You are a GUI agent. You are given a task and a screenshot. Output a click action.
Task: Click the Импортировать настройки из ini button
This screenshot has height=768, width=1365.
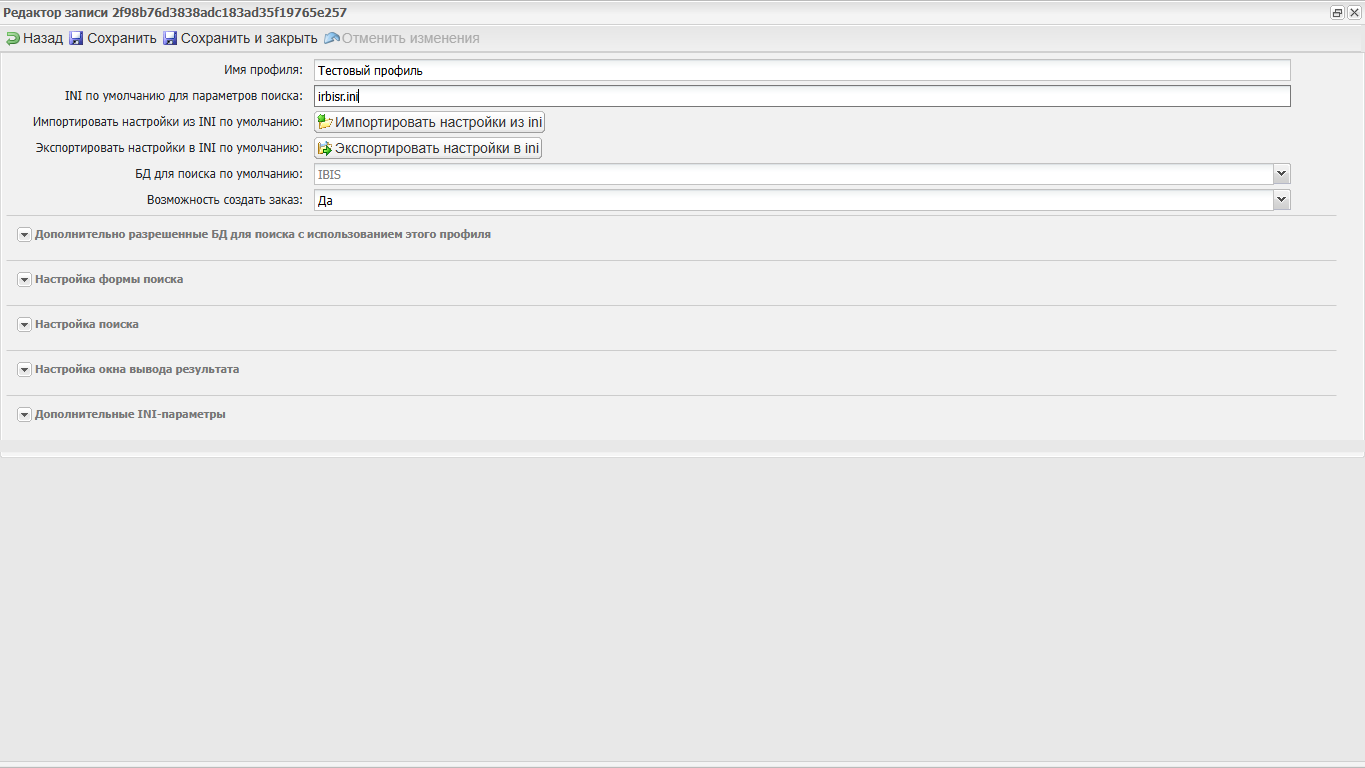pos(430,122)
